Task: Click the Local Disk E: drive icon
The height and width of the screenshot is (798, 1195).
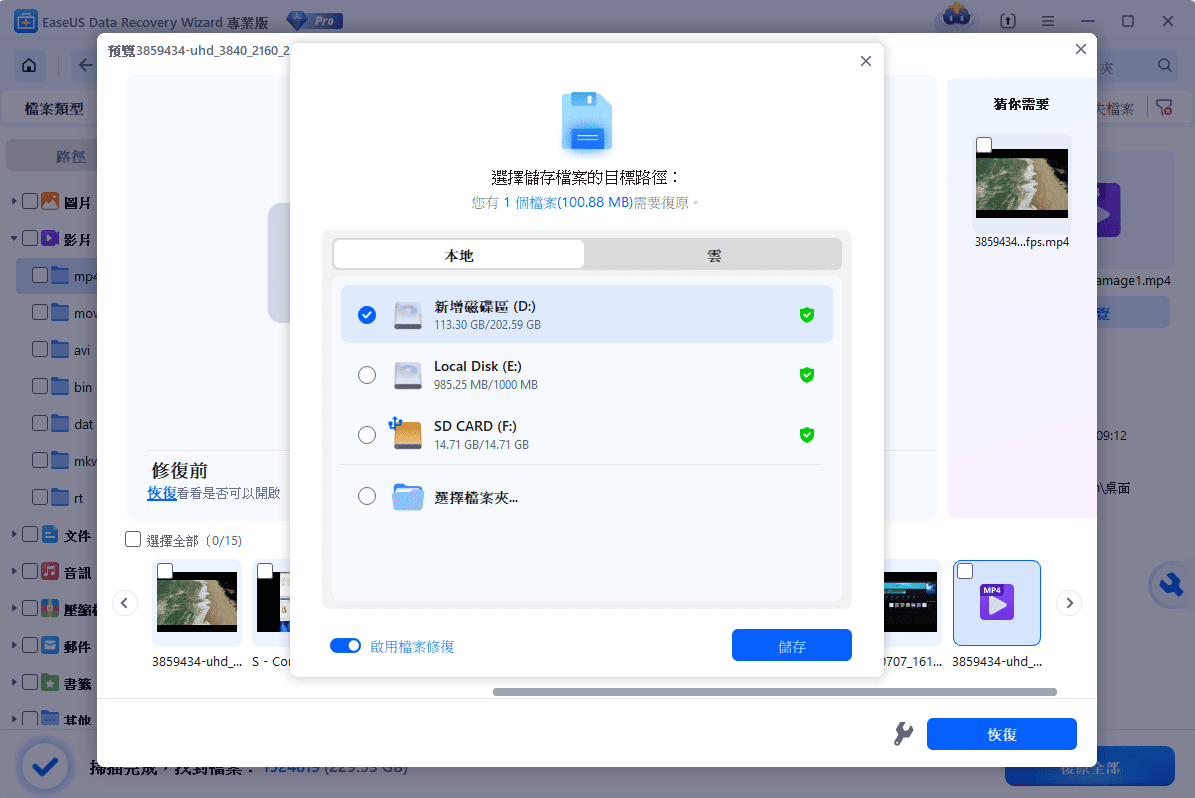Action: (408, 375)
